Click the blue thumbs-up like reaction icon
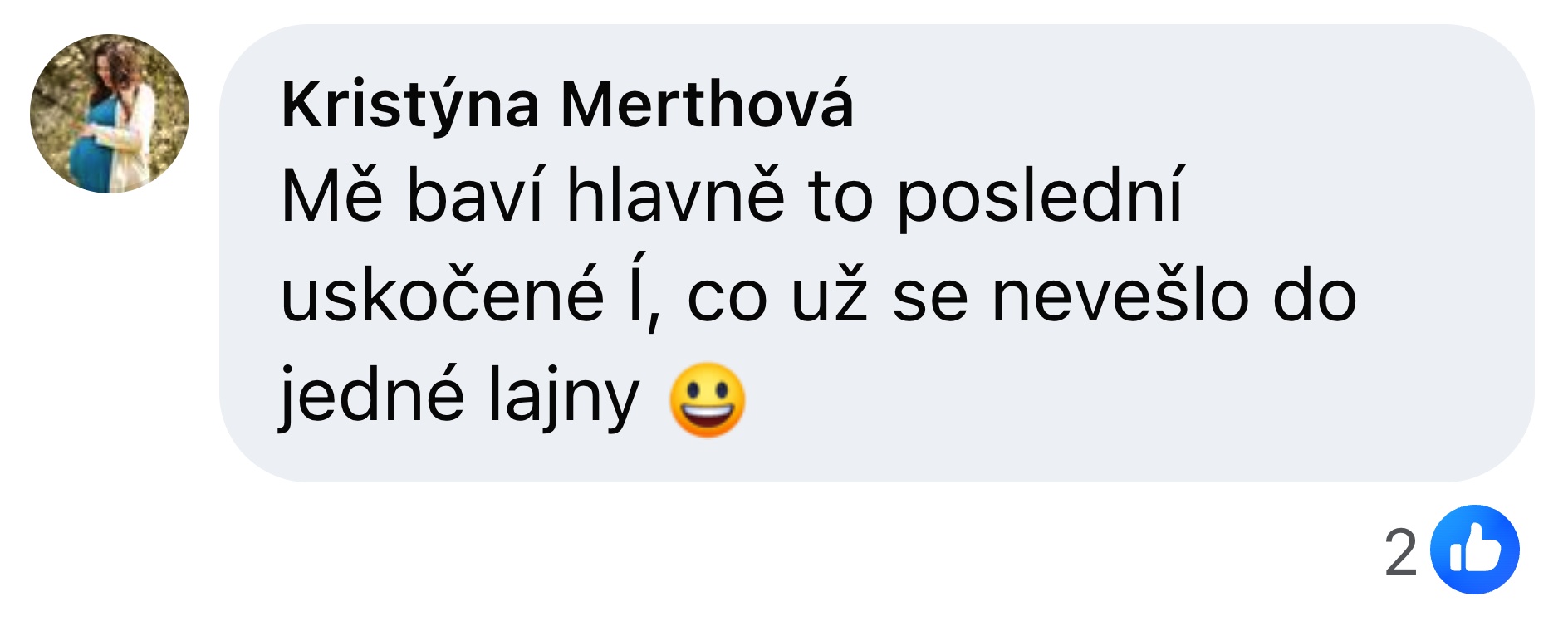Viewport: 1568px width, 626px height. click(1474, 550)
